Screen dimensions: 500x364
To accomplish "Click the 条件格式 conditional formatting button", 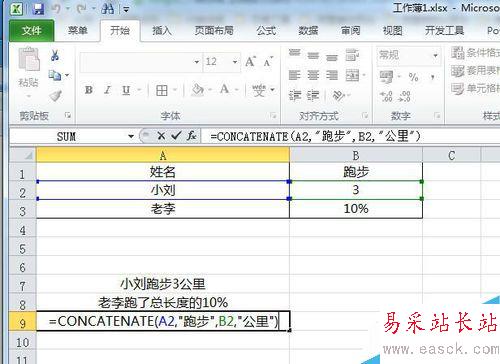I will 475,53.
